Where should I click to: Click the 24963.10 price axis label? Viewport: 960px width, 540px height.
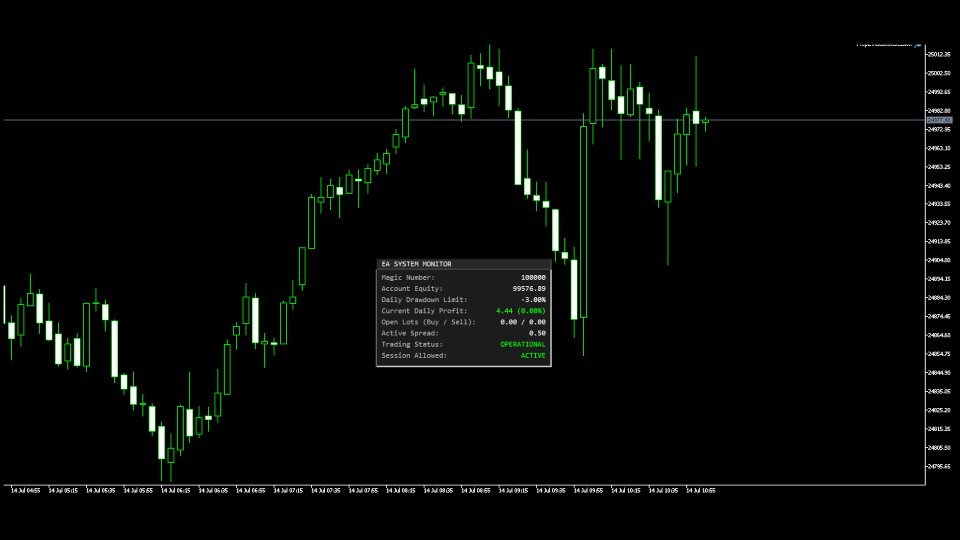[x=939, y=148]
